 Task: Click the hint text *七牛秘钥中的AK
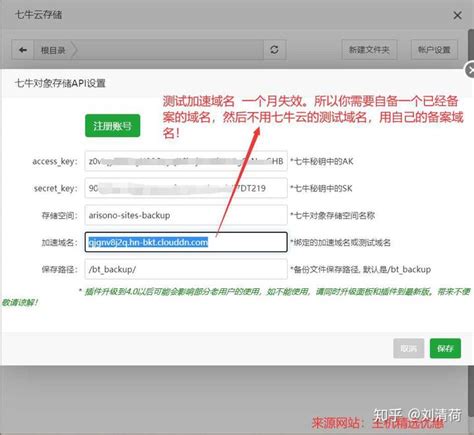[322, 162]
